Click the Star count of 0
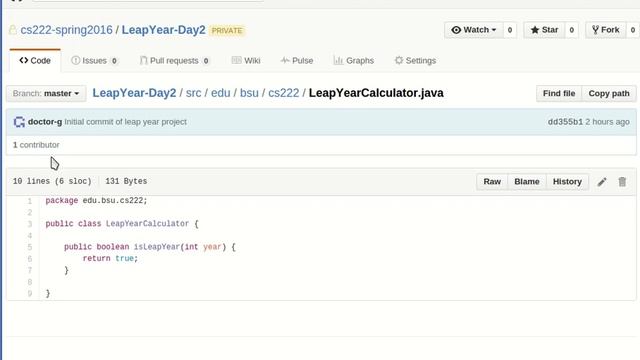The height and width of the screenshot is (360, 640). coord(571,30)
